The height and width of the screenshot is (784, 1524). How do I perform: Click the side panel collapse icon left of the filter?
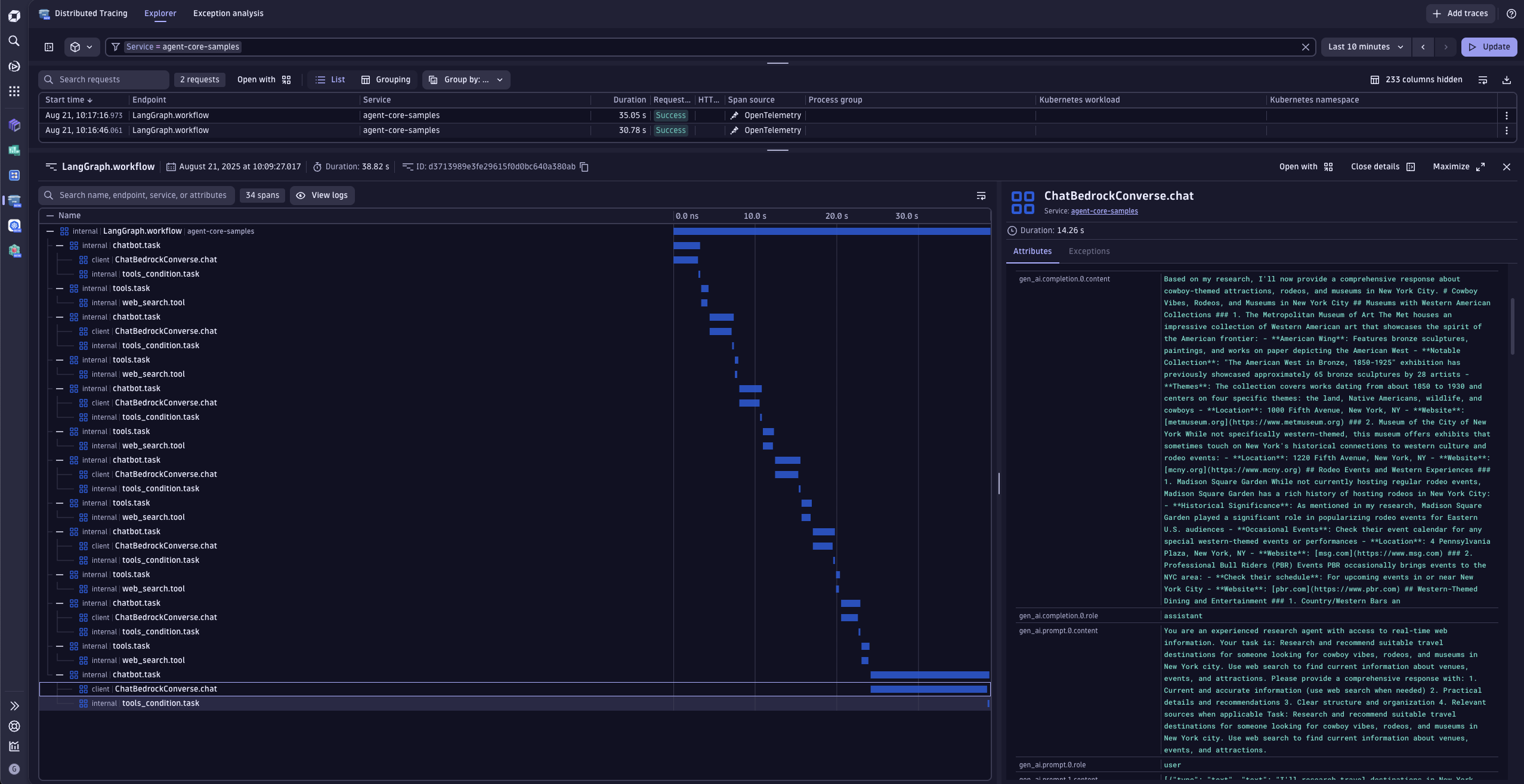coord(48,47)
